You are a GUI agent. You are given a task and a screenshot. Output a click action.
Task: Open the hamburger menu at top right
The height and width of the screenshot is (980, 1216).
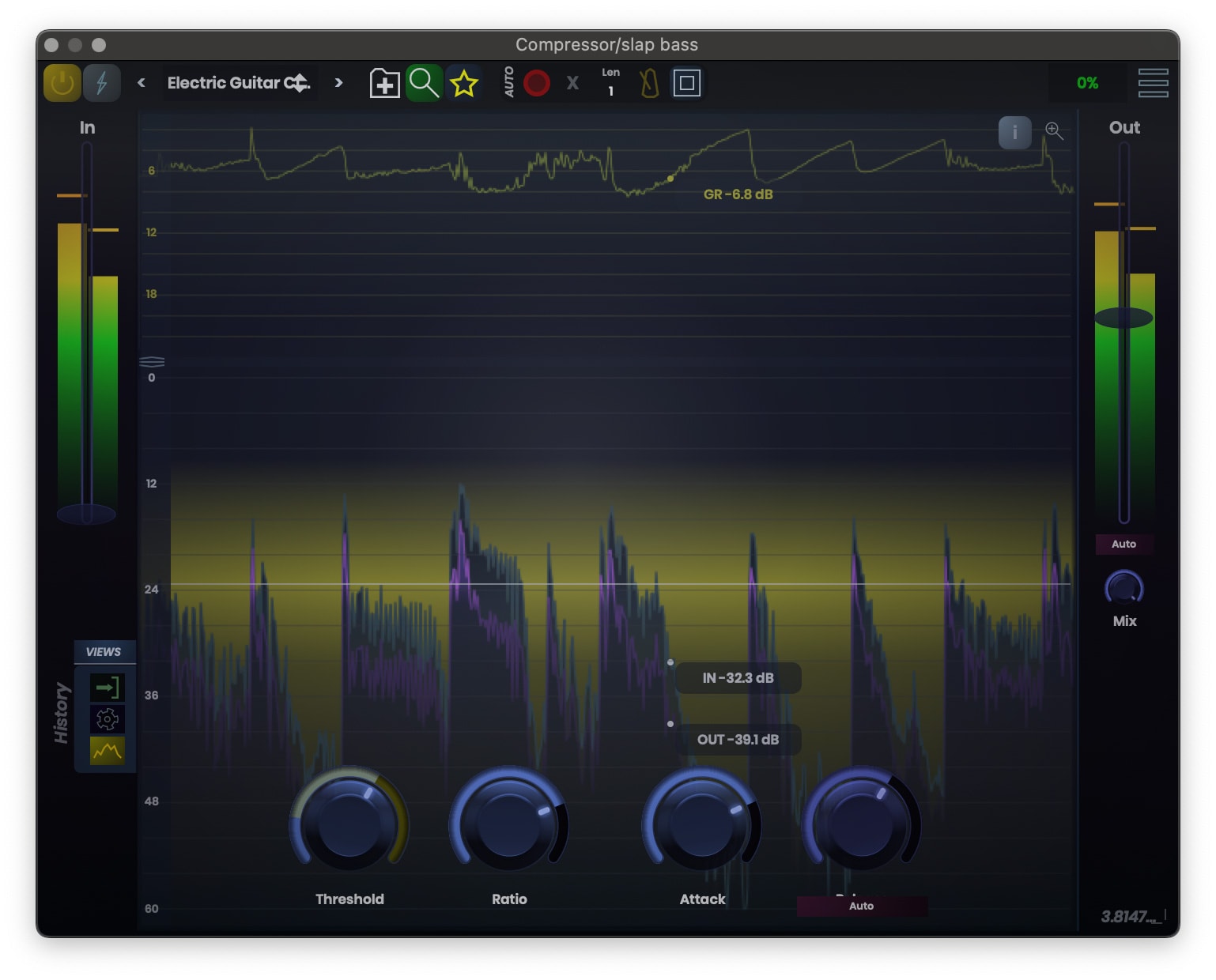coord(1153,82)
